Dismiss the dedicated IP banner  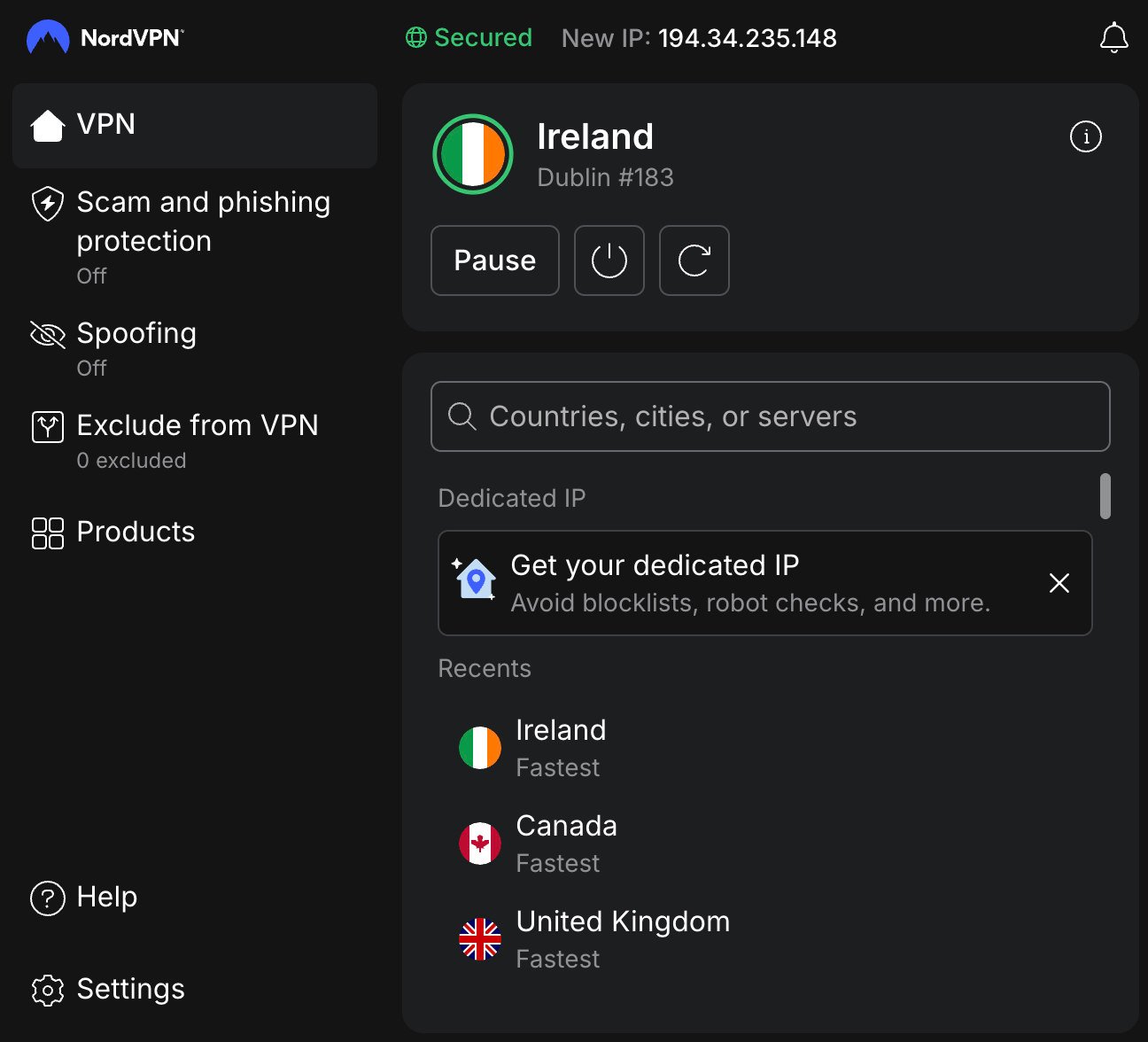[x=1059, y=583]
